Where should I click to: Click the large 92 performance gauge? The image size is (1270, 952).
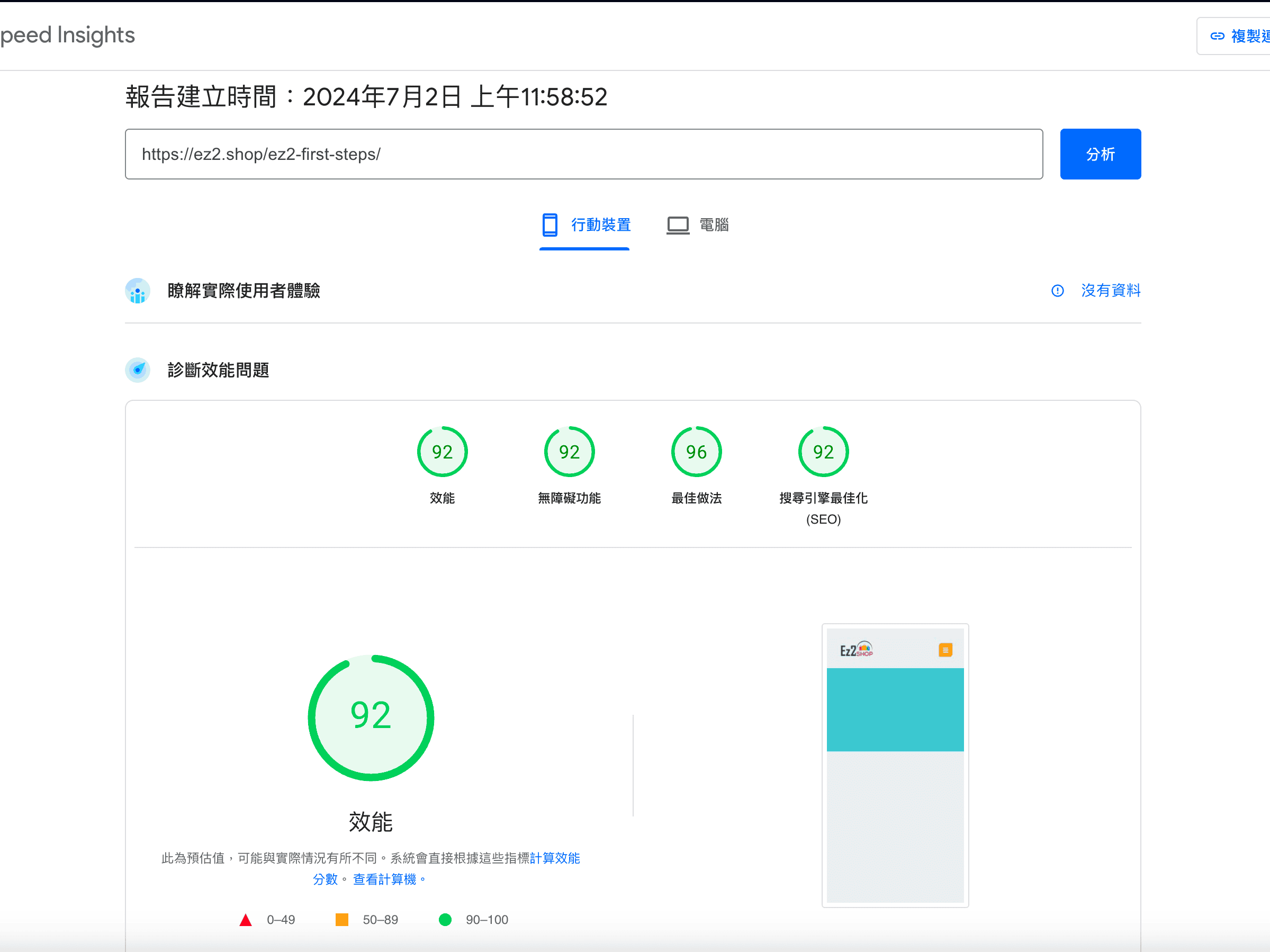[371, 717]
